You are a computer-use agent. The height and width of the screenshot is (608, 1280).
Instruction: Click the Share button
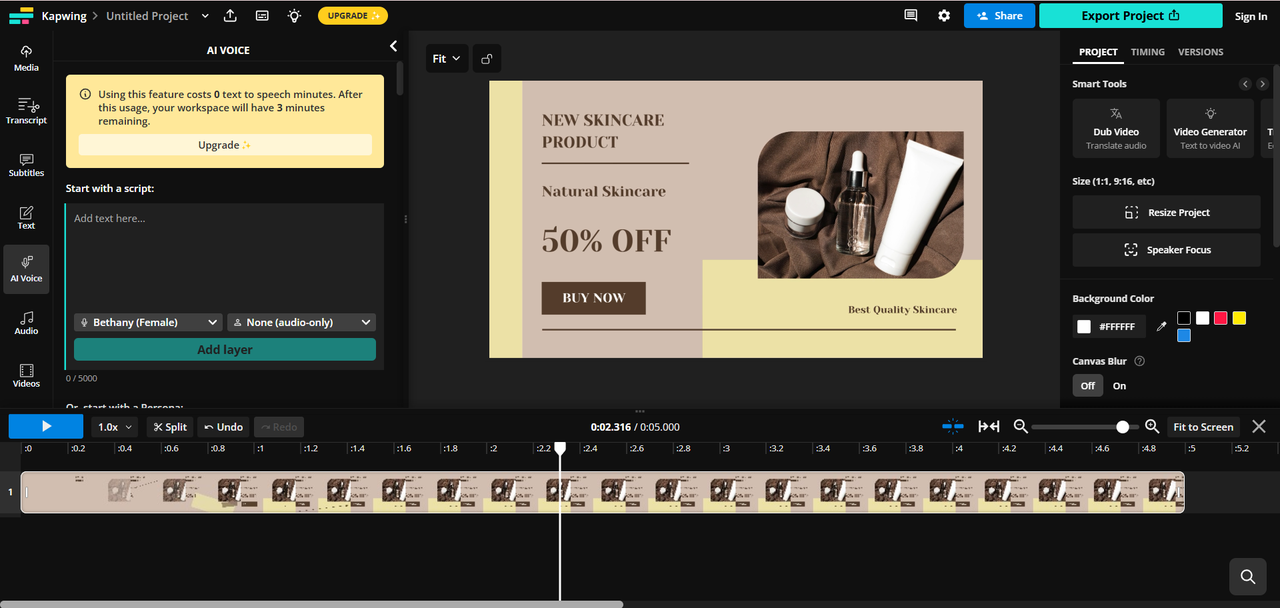999,16
